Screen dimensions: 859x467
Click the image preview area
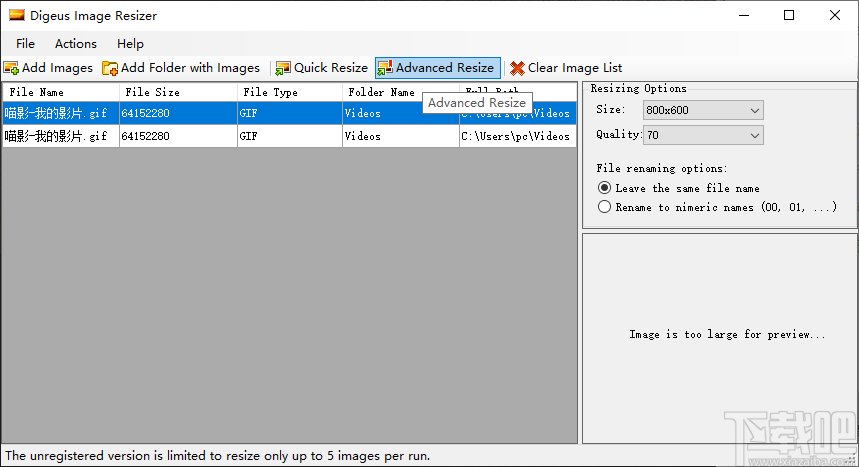[719, 338]
